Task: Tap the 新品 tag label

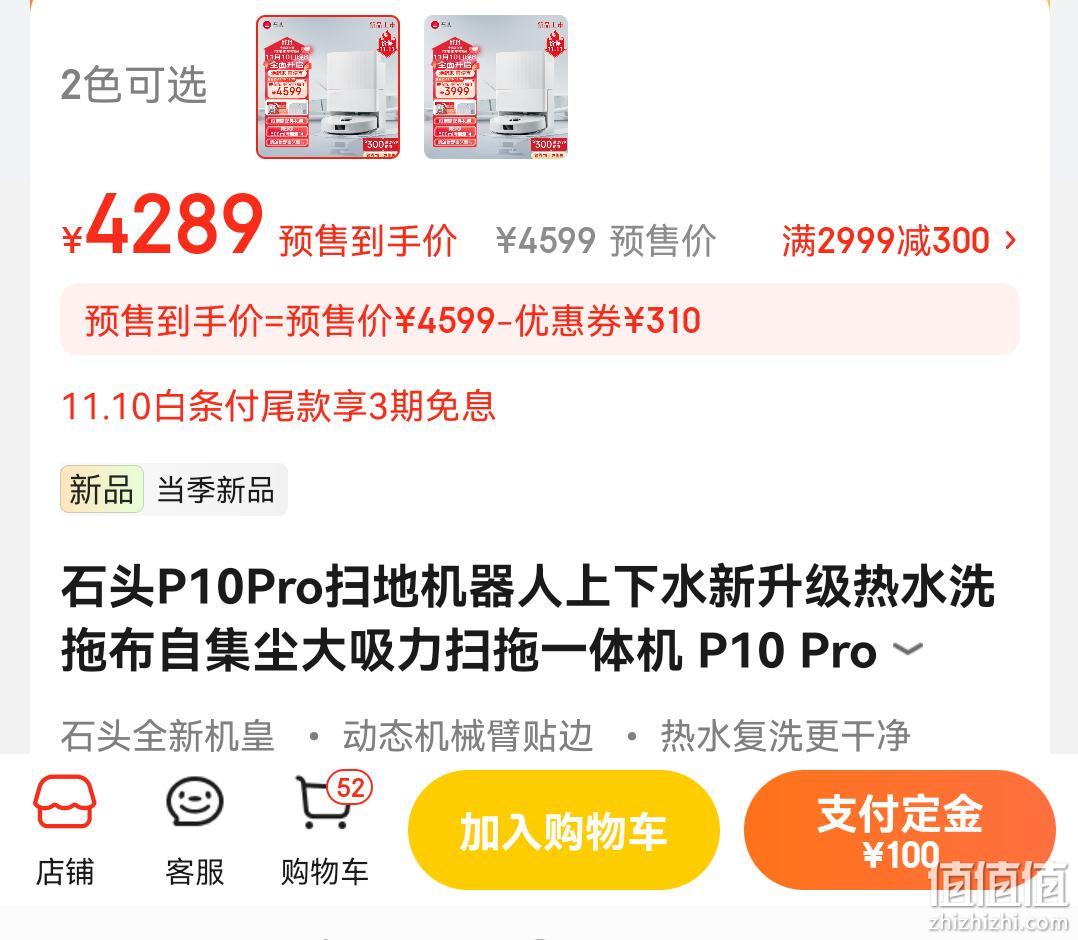Action: [102, 490]
